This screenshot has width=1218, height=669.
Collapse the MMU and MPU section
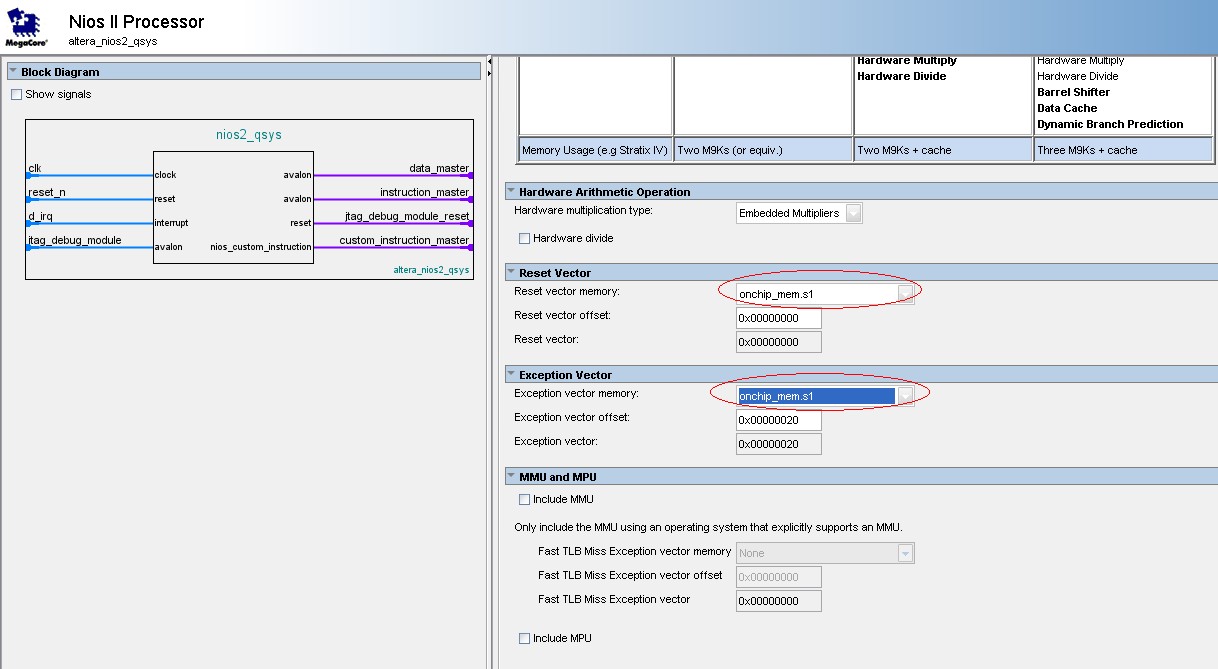coord(511,477)
